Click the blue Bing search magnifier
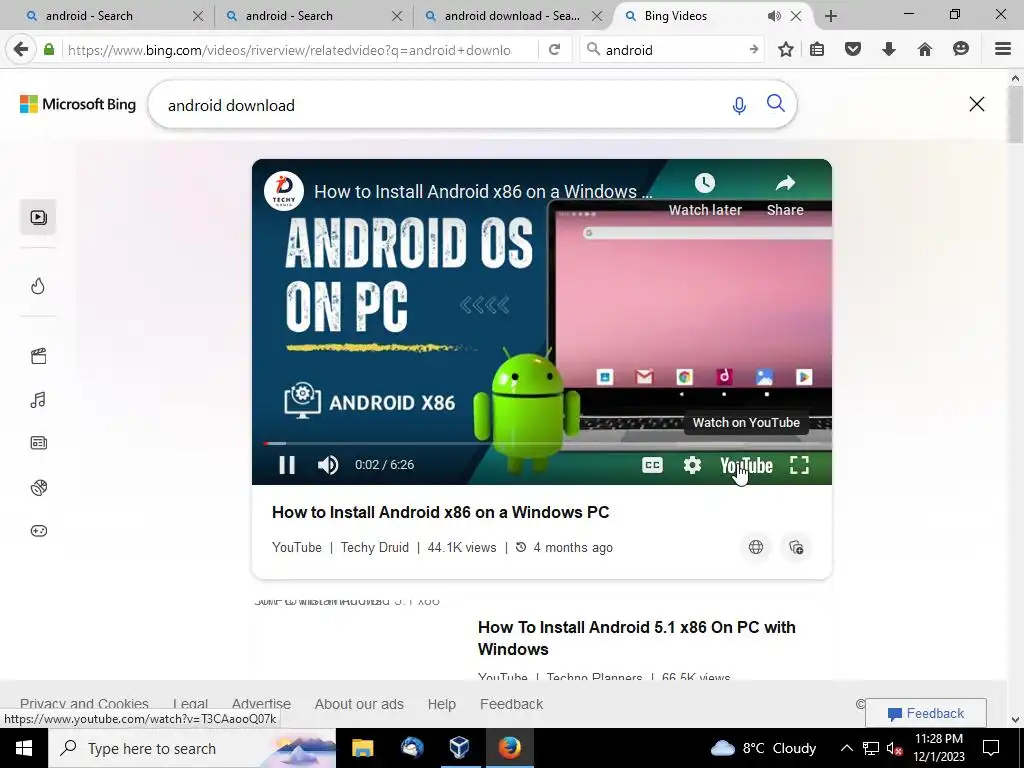 (775, 104)
